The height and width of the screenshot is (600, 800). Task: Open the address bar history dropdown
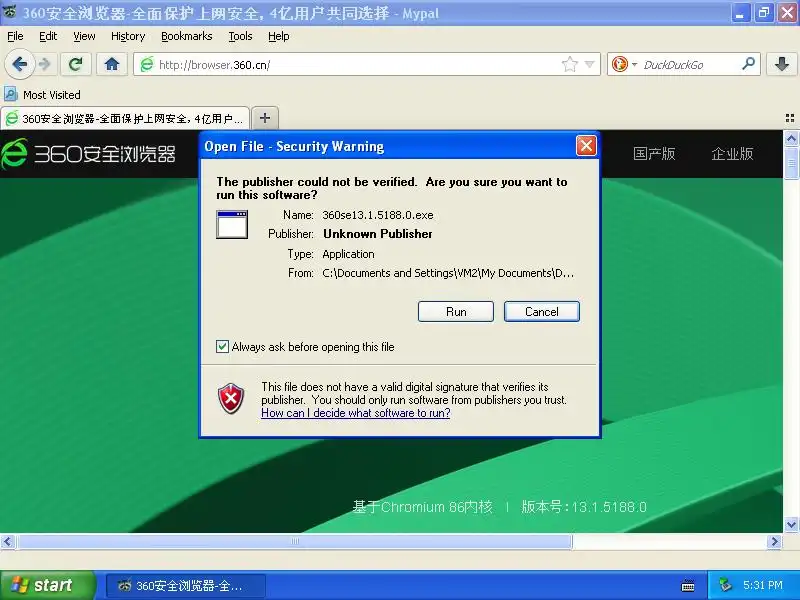[590, 64]
